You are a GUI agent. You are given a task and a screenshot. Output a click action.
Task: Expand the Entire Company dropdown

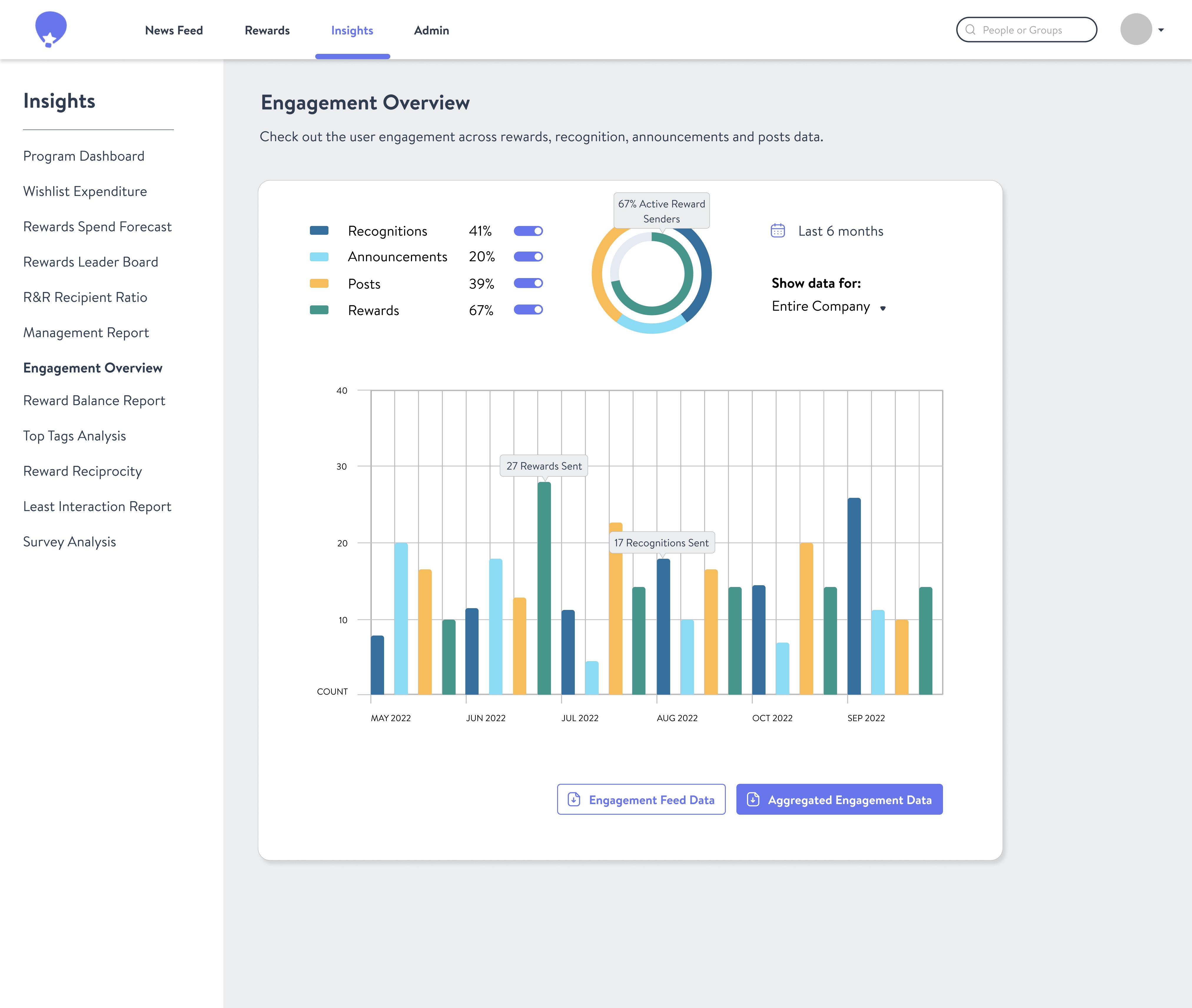(829, 307)
